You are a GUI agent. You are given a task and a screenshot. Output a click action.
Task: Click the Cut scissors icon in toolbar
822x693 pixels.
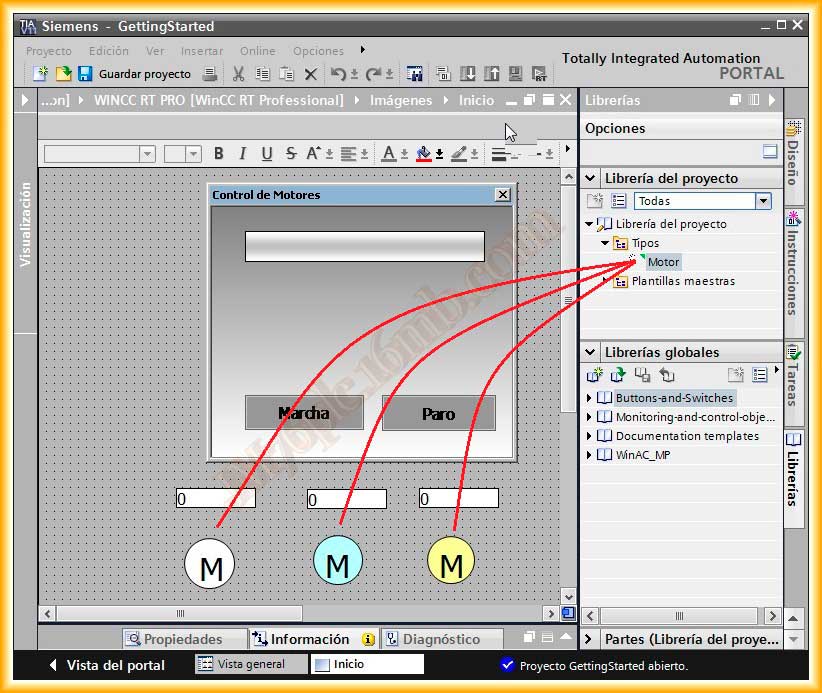click(238, 74)
